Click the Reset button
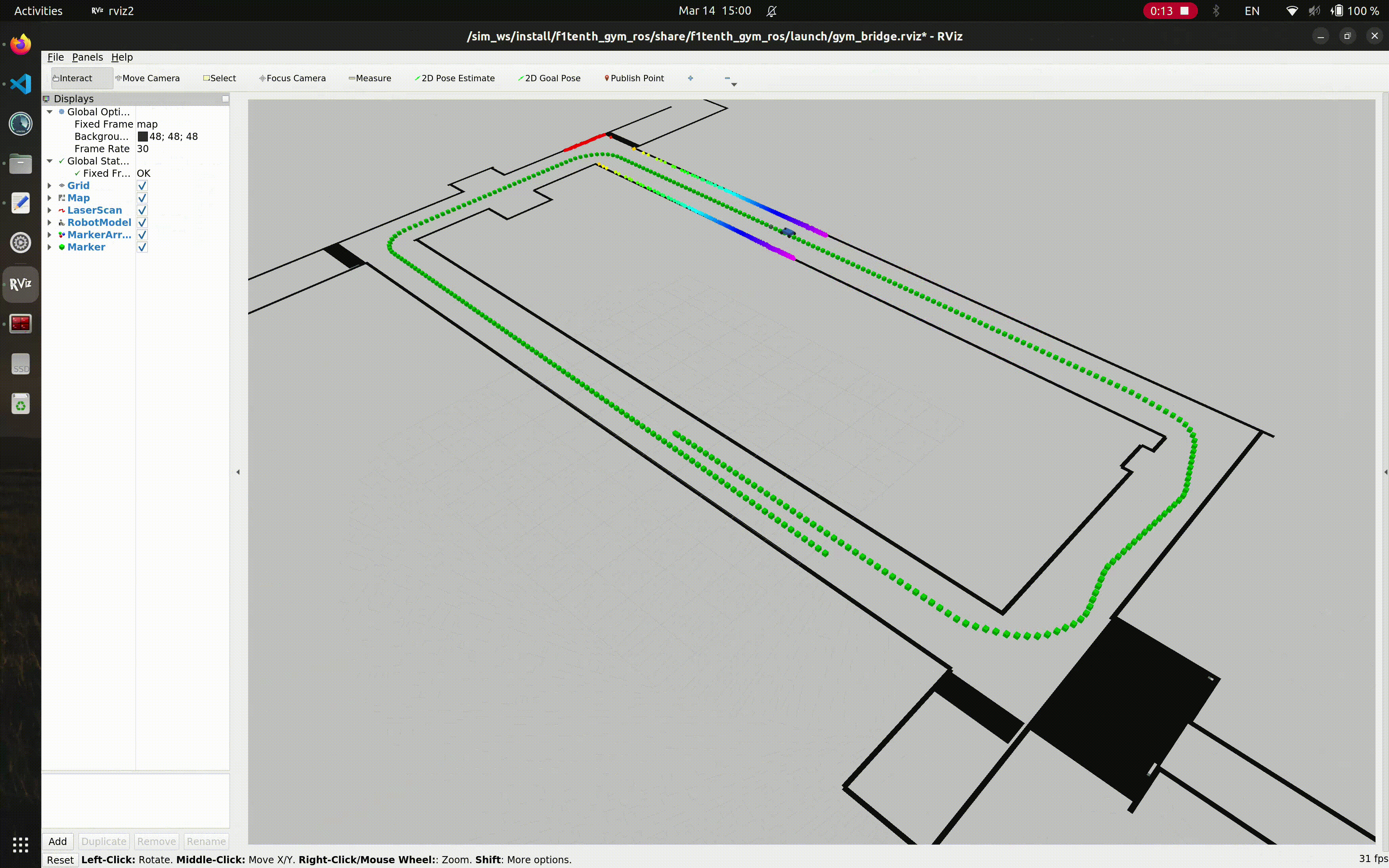This screenshot has height=868, width=1389. [x=60, y=860]
